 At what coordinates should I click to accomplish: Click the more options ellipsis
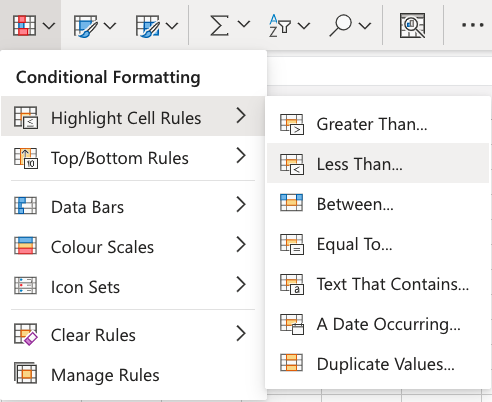[x=473, y=25]
